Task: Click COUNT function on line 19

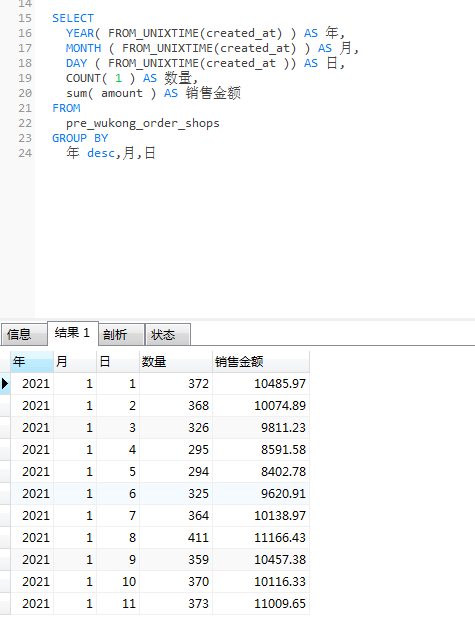Action: [83, 78]
